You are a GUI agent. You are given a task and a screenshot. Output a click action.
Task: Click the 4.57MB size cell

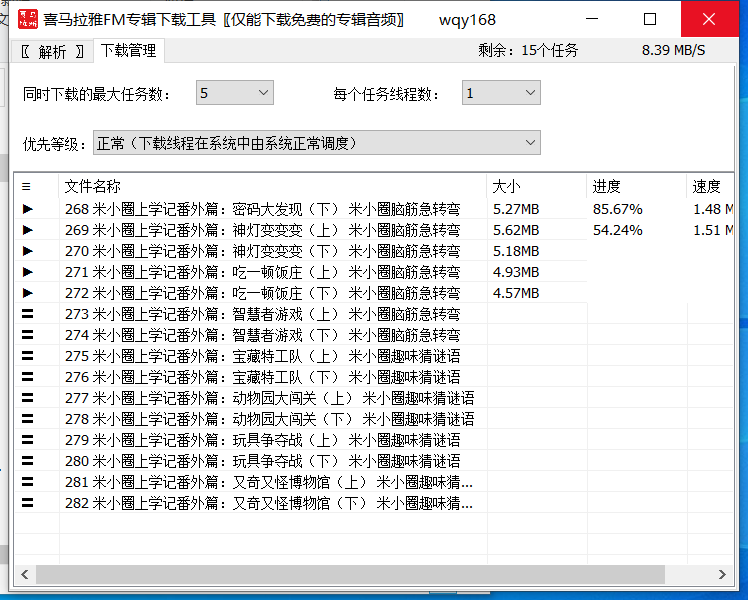[x=516, y=293]
